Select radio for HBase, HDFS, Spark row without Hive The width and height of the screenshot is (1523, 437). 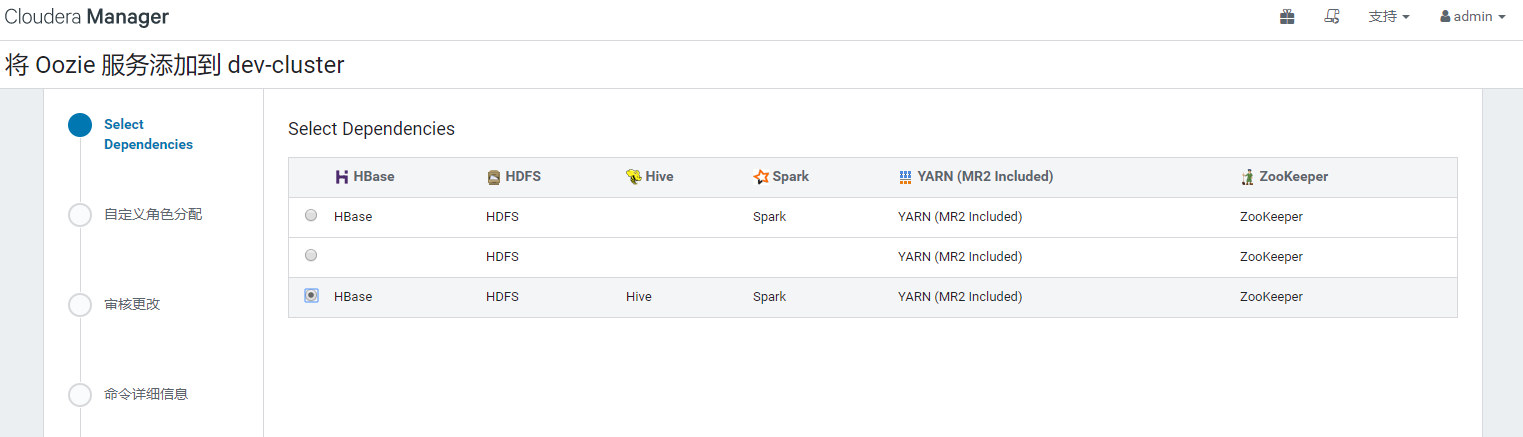[x=311, y=215]
